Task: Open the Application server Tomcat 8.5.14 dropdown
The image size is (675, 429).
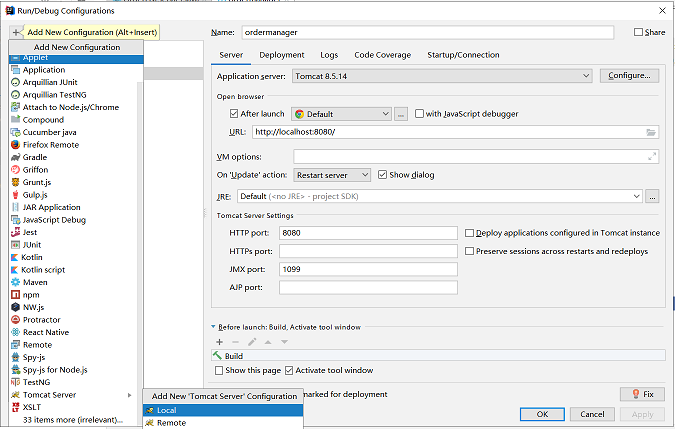Action: pos(442,76)
